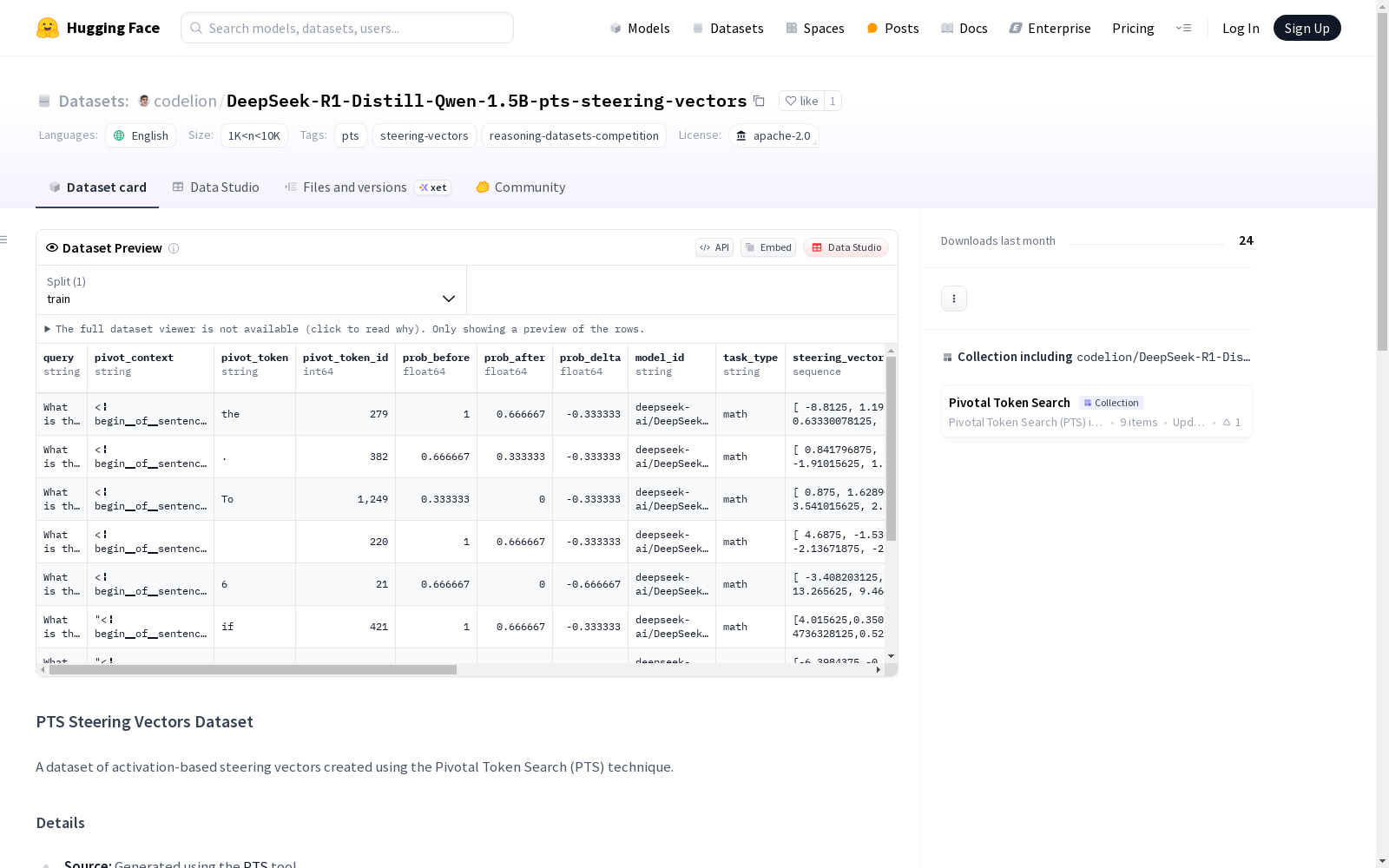Click the API button
Screen dimensions: 1389x868
point(714,247)
